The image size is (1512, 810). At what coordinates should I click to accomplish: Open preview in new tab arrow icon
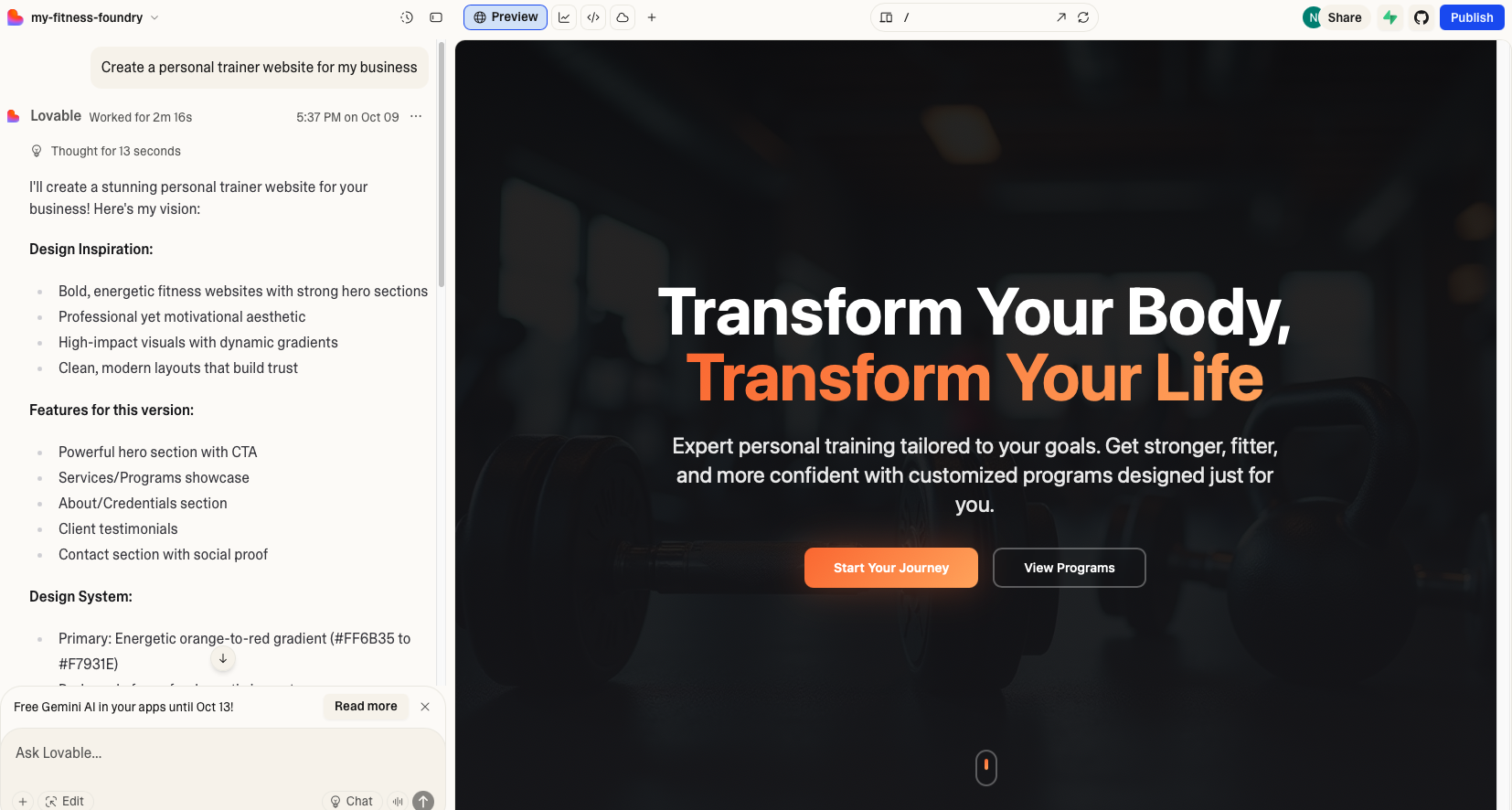(1060, 17)
